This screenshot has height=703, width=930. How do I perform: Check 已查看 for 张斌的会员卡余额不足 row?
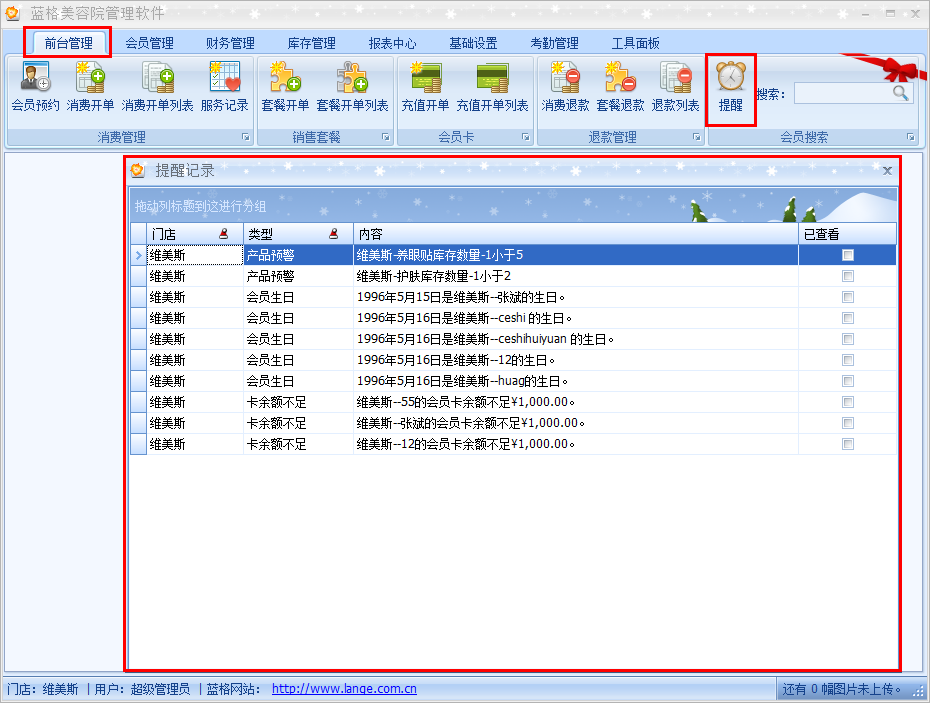tap(848, 423)
